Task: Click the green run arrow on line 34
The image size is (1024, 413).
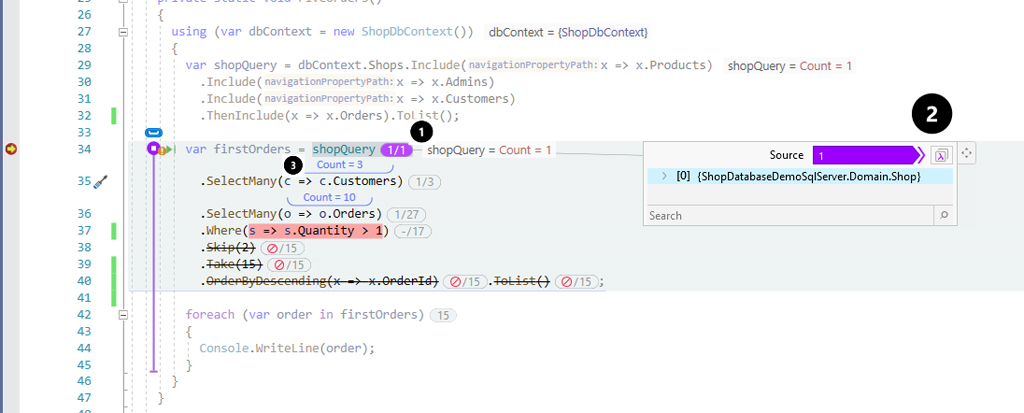Action: coord(168,150)
